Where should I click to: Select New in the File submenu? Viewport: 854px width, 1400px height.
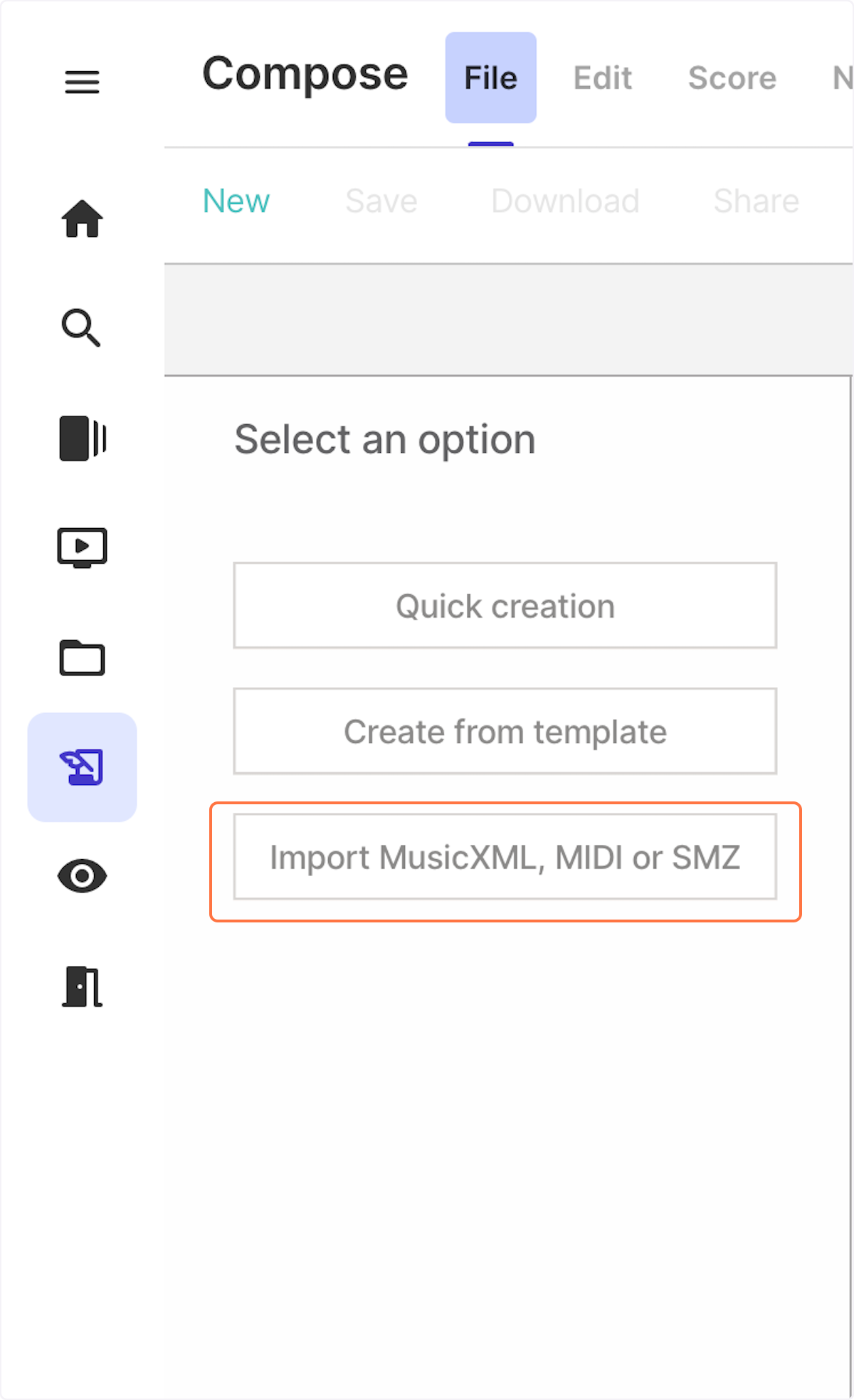pos(236,201)
